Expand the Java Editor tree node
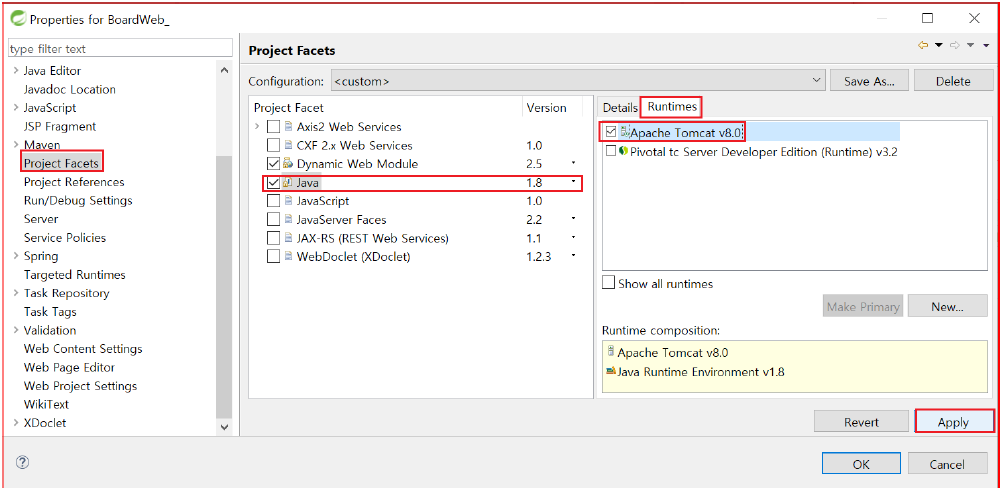The height and width of the screenshot is (491, 1004). coord(16,70)
